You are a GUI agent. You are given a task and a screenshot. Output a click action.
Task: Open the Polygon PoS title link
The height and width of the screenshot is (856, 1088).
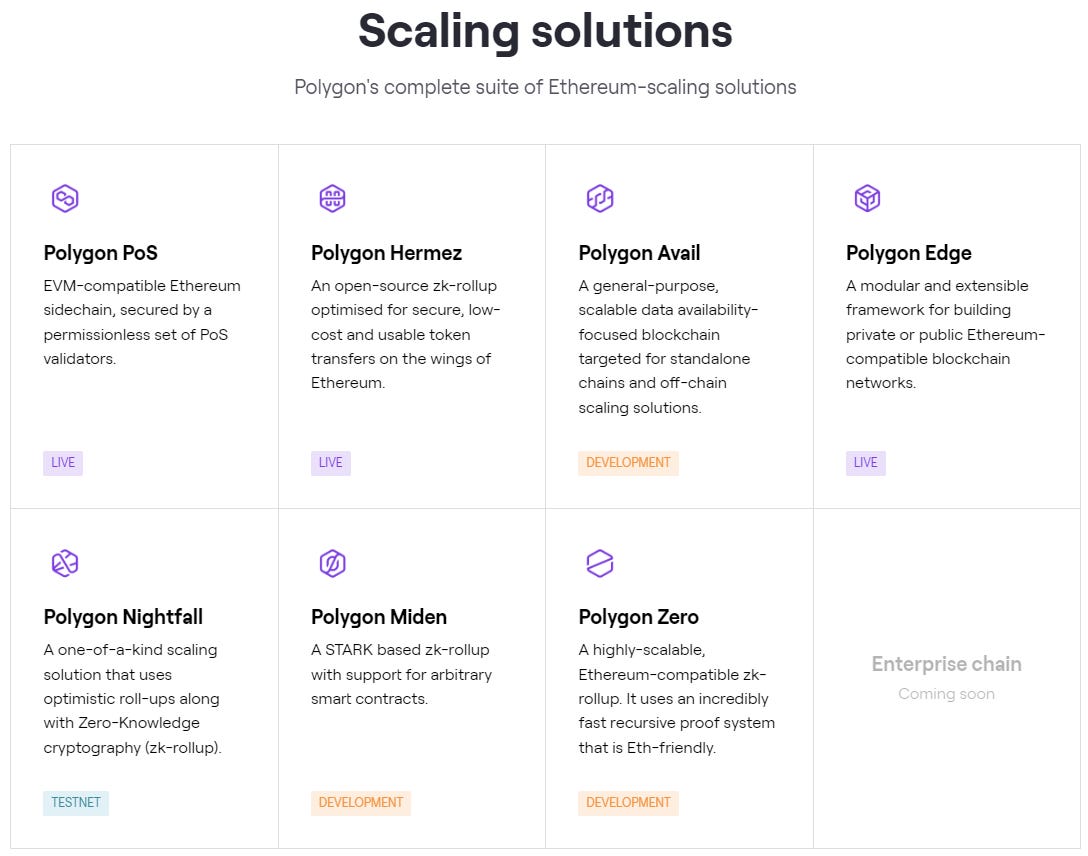(101, 253)
